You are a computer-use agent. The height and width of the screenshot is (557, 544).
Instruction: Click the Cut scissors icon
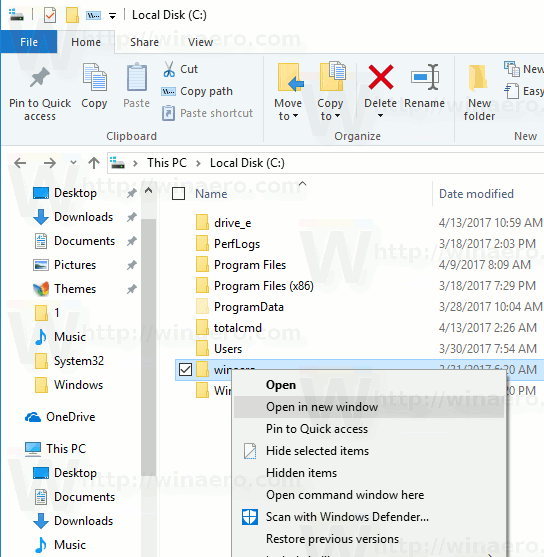(169, 69)
